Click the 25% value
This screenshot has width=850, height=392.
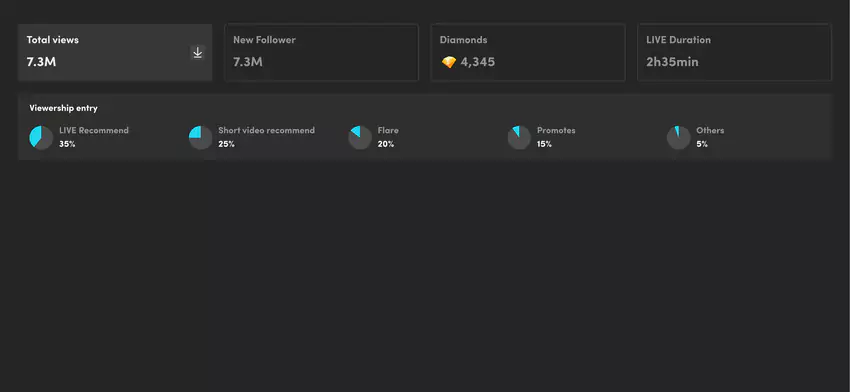[x=227, y=144]
